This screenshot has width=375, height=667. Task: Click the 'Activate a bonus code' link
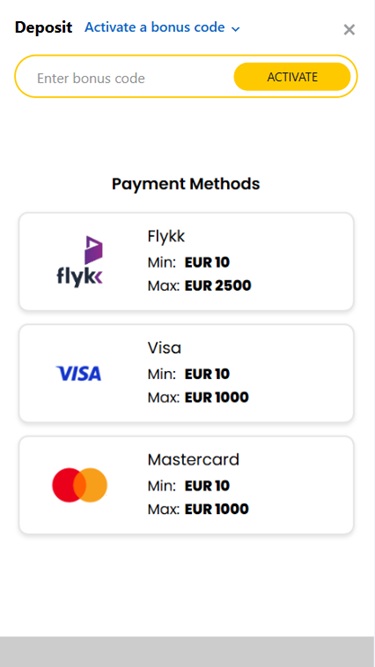(155, 27)
